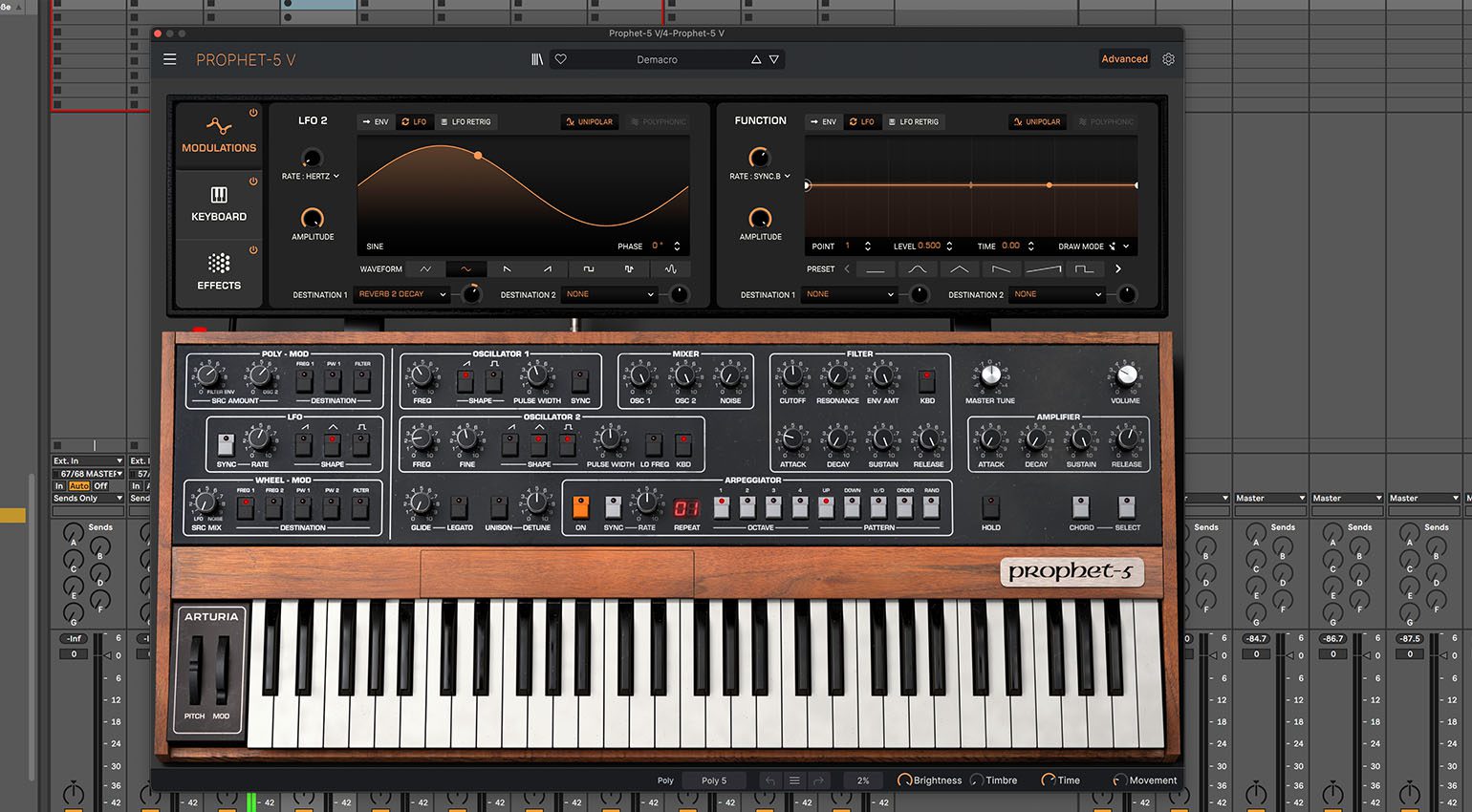Screen dimensions: 1472x812
Task: Choose the square pulse function preset
Action: pos(1084,269)
